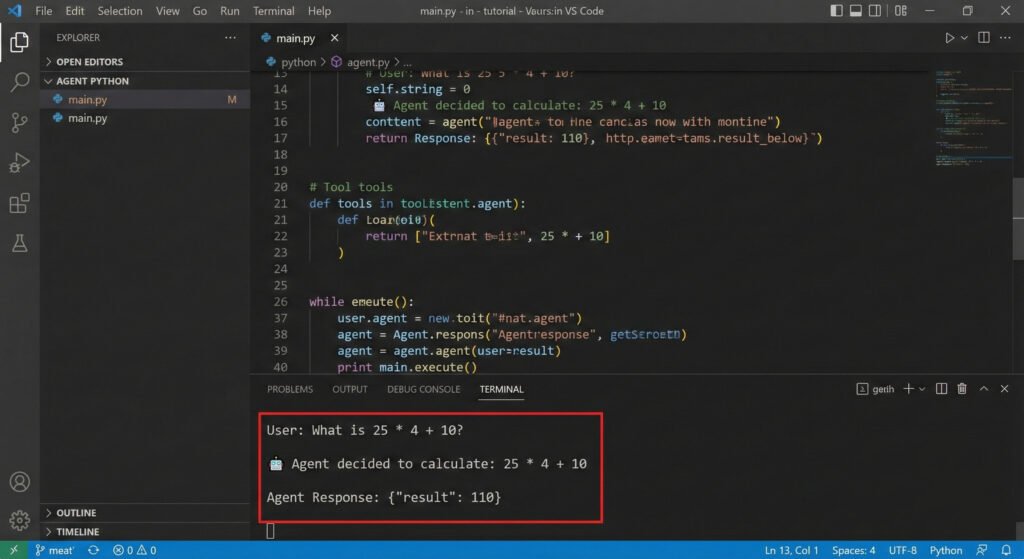Toggle the notifications bell in status bar

pyautogui.click(x=1006, y=550)
